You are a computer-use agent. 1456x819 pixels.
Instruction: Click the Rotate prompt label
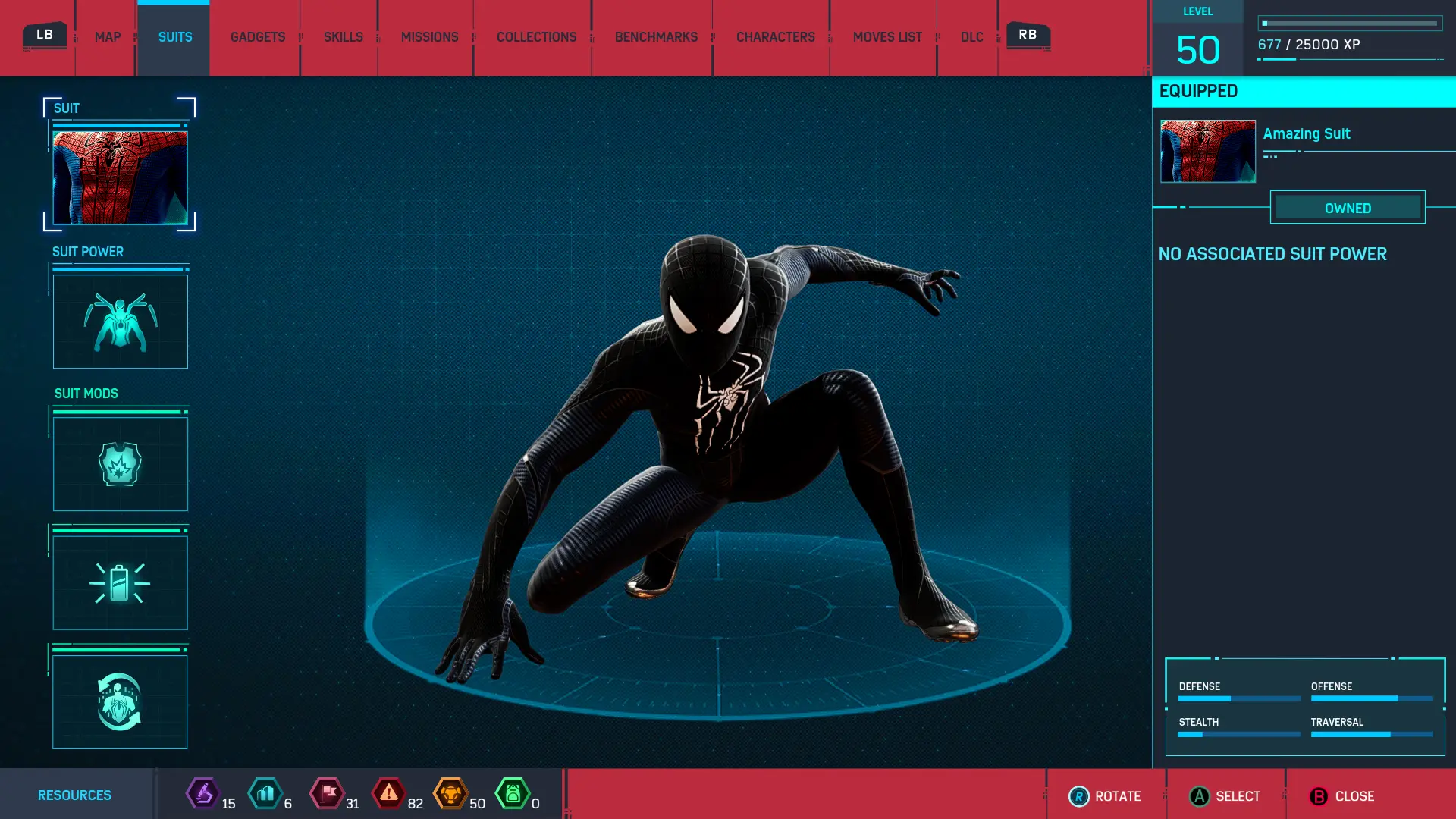click(1118, 796)
